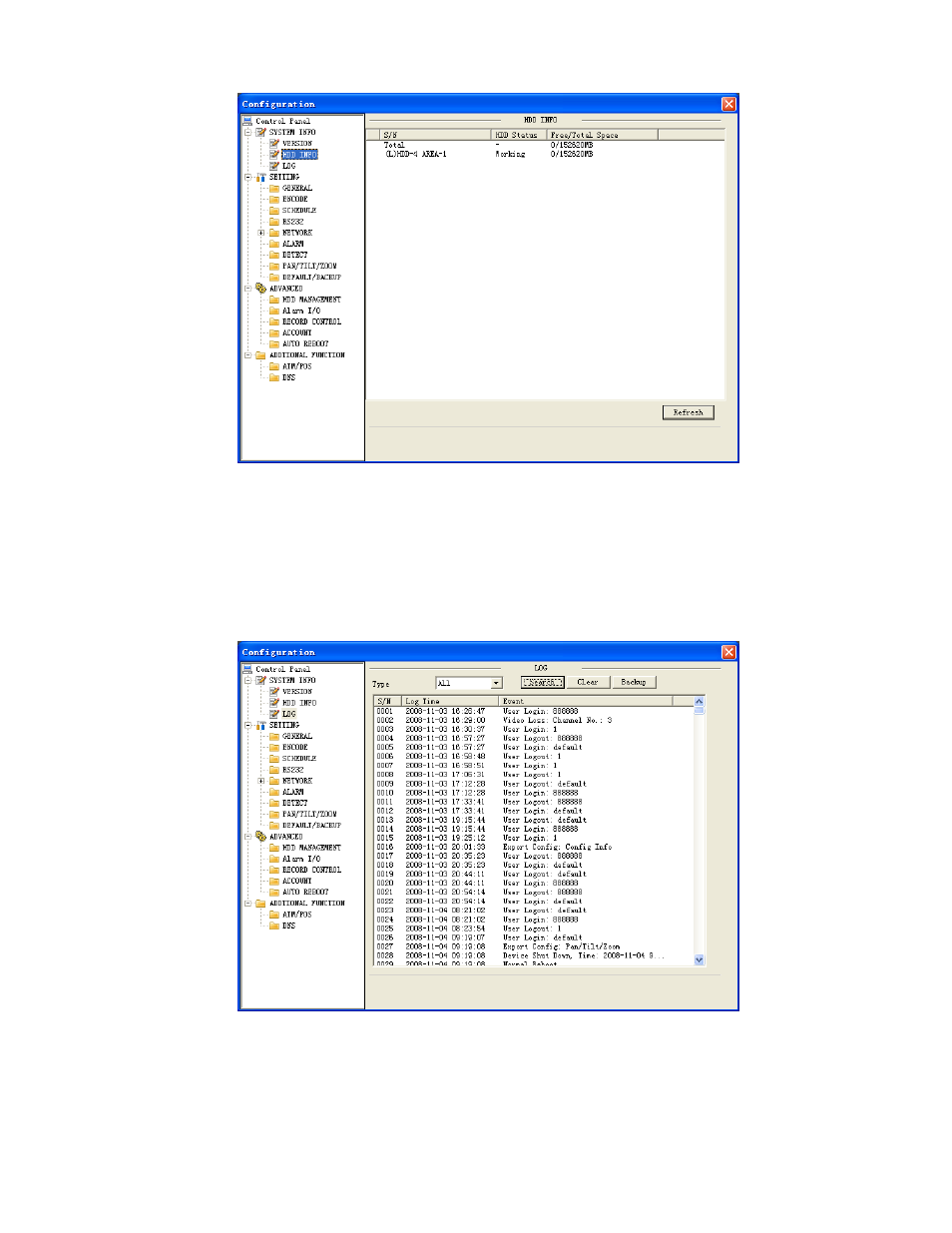Image resolution: width=952 pixels, height=1233 pixels.
Task: Click Control Panel computer icon in HDD INFO window
Action: (x=247, y=121)
